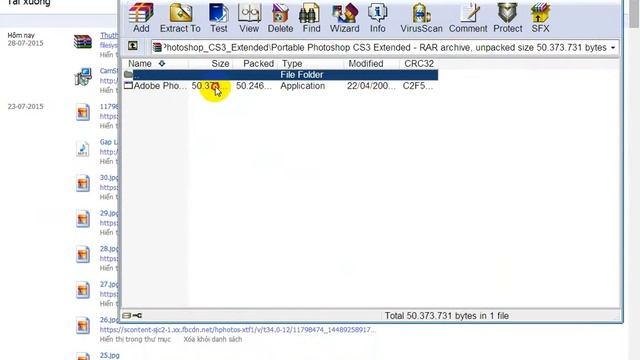Select the Adobe Pho... application file
Viewport: 640px width, 360px height.
point(156,86)
